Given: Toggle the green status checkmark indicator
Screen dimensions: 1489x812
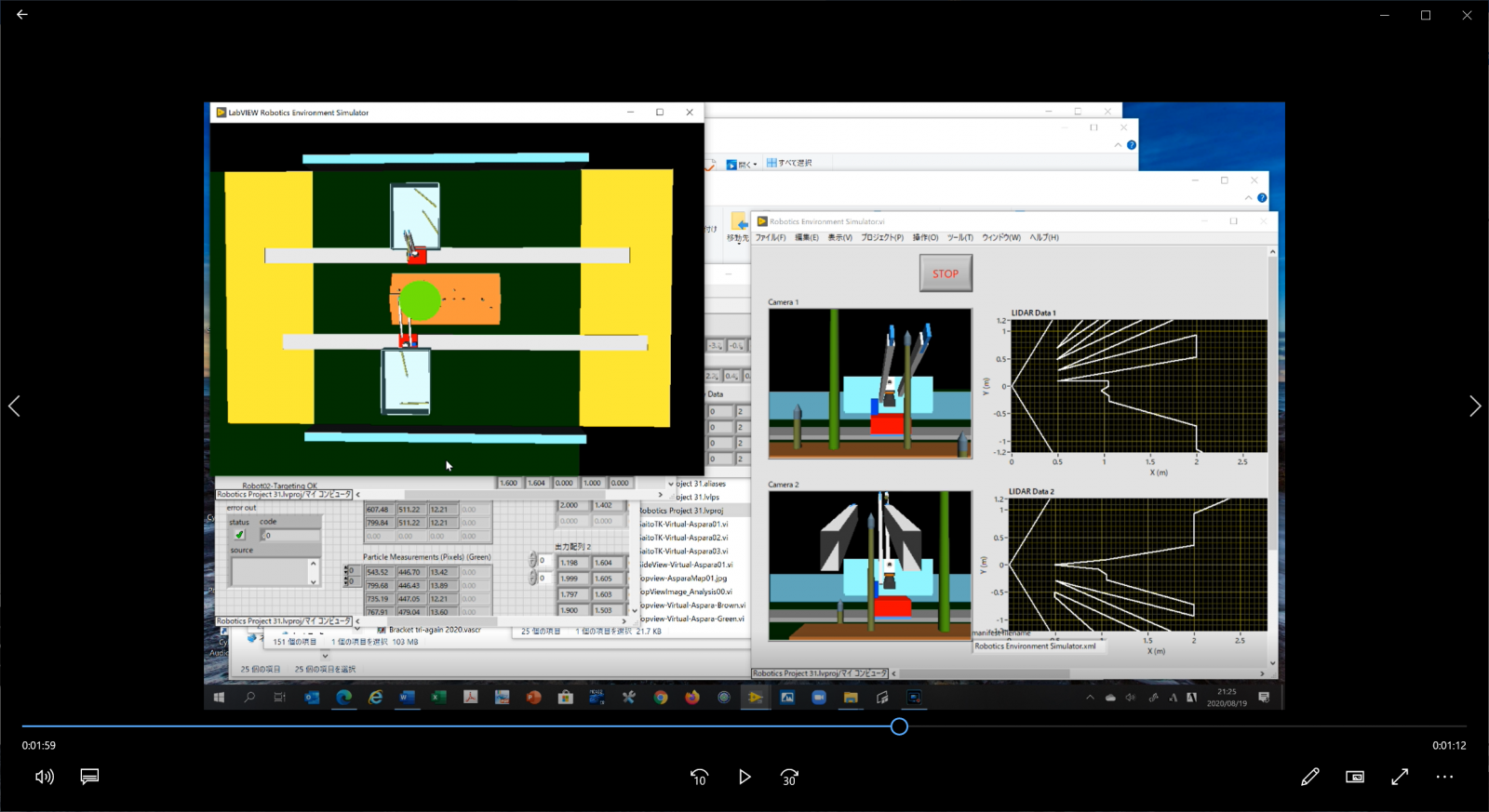Looking at the screenshot, I should click(x=240, y=535).
